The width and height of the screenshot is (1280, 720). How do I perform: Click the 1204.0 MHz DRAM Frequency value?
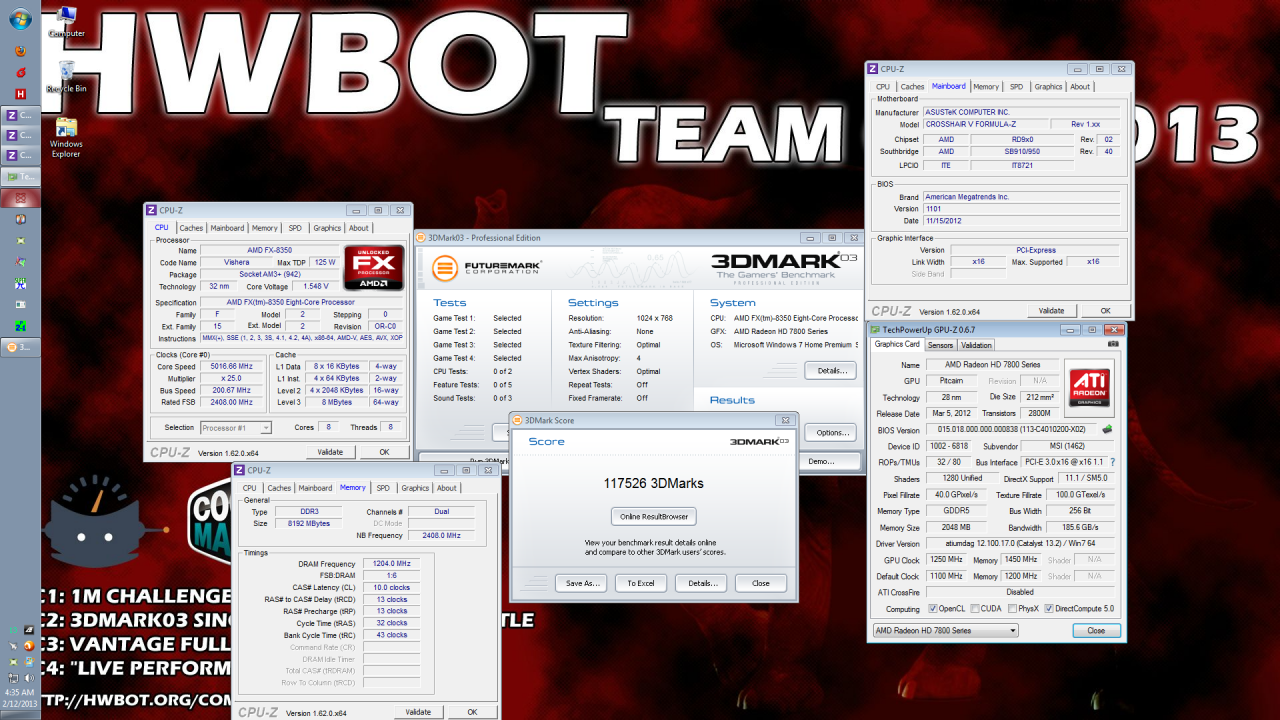tap(391, 563)
